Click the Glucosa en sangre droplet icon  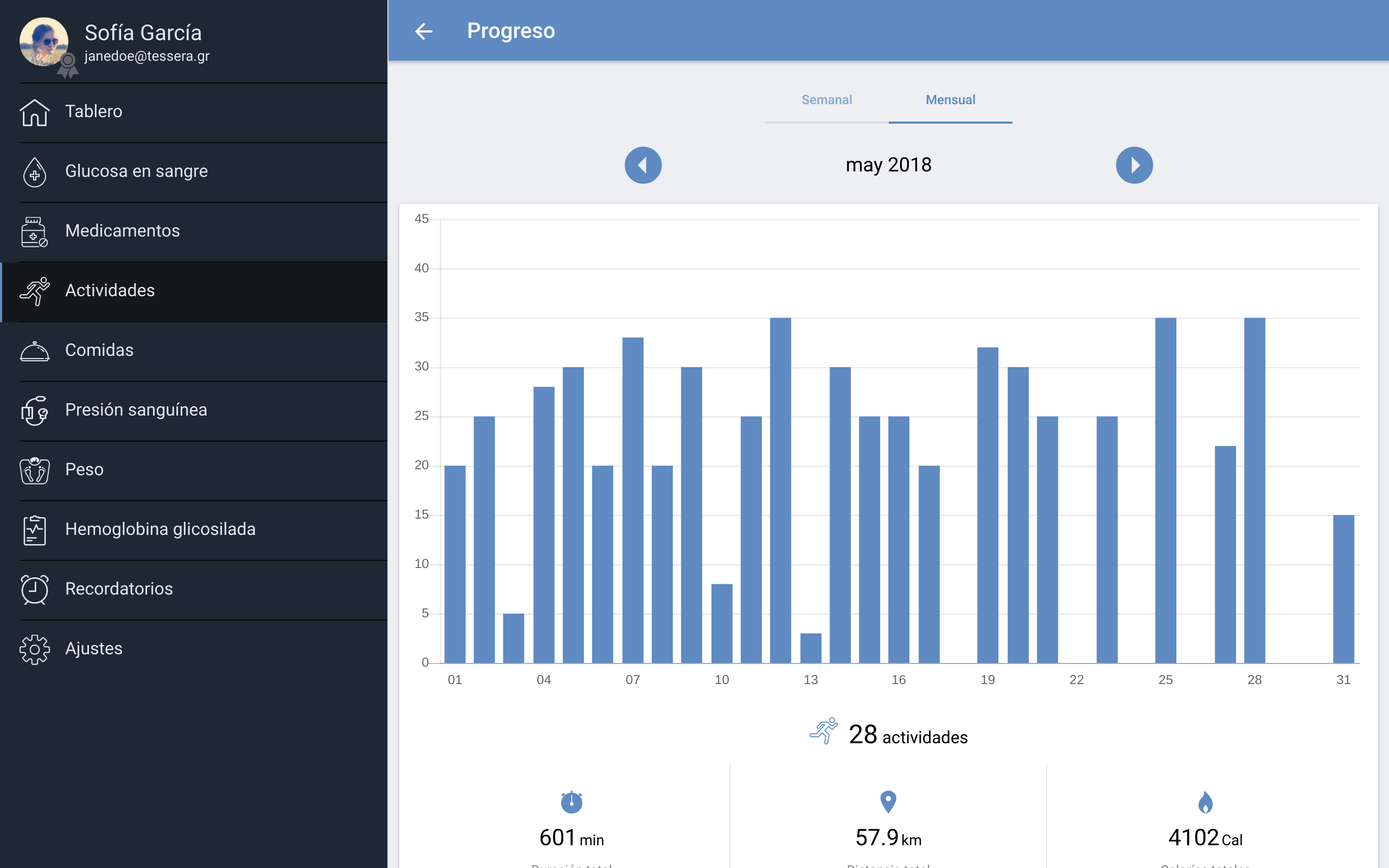pyautogui.click(x=34, y=171)
